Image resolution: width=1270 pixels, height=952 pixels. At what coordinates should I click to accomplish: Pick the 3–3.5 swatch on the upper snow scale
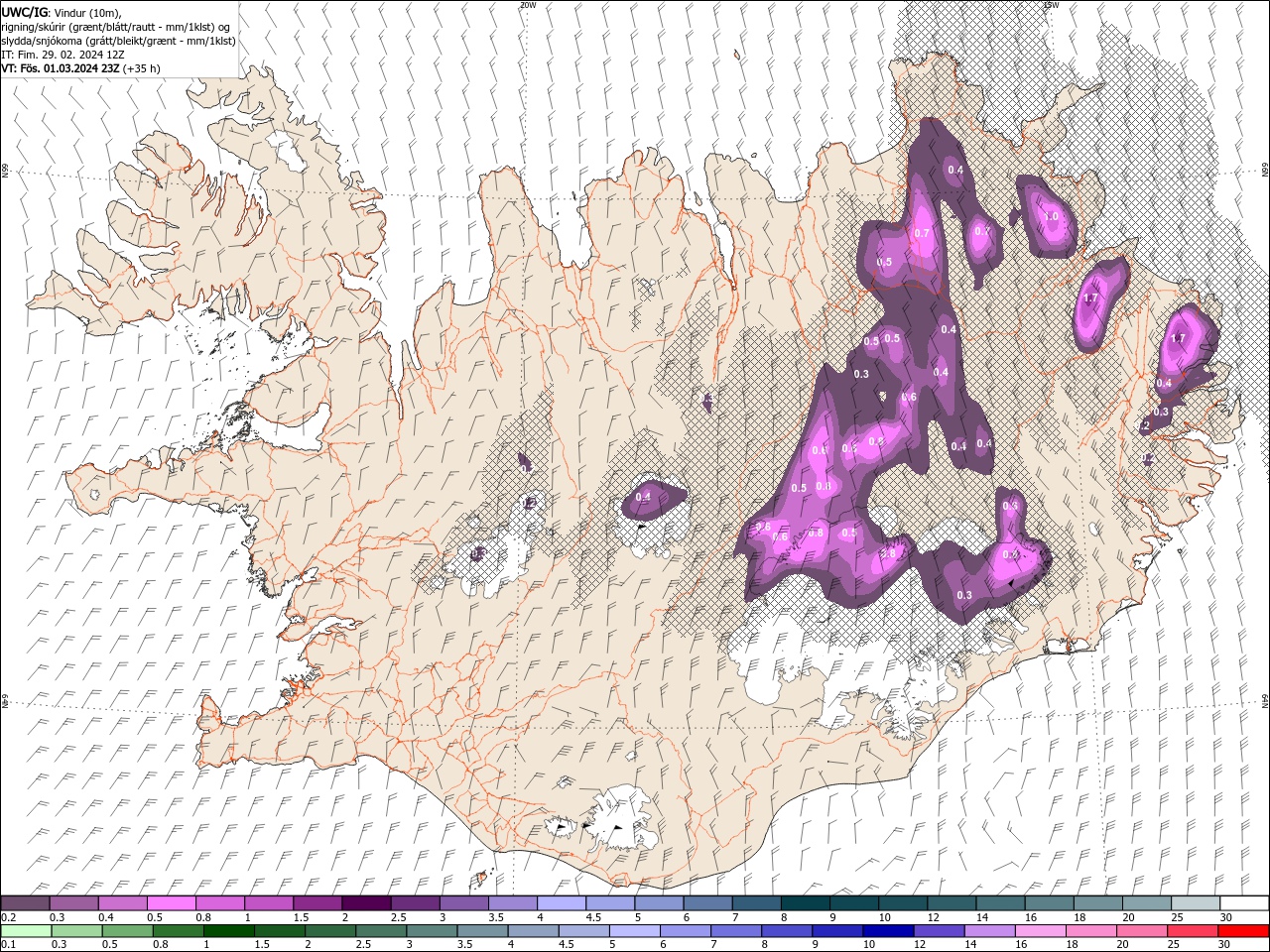(x=464, y=903)
